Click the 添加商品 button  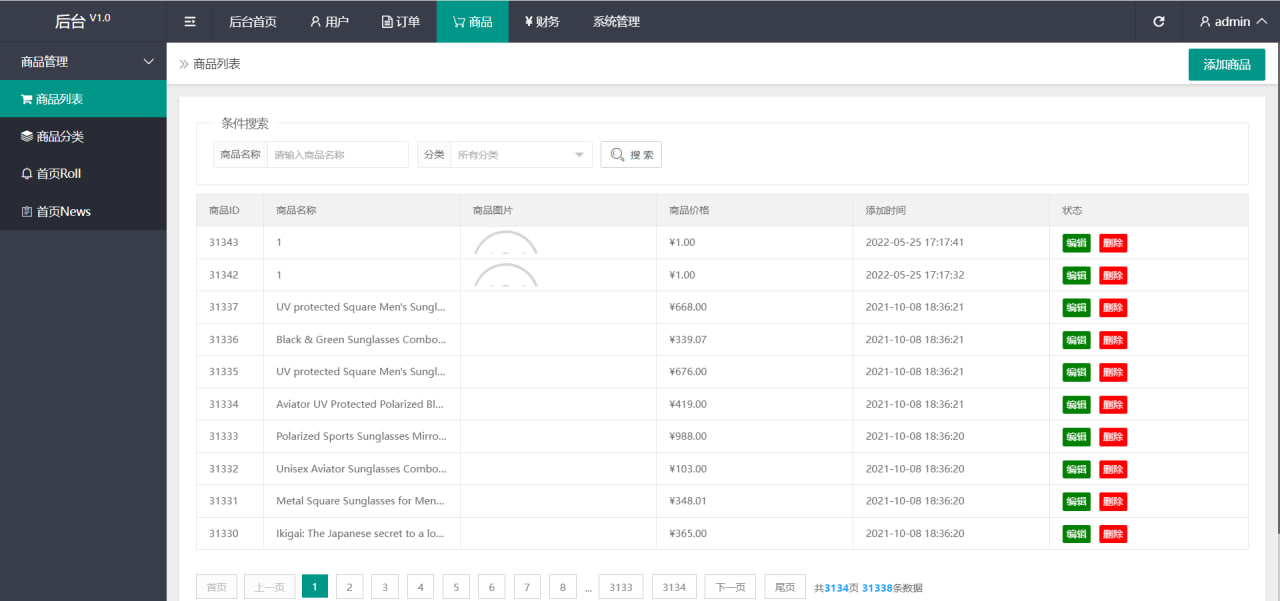click(1226, 63)
